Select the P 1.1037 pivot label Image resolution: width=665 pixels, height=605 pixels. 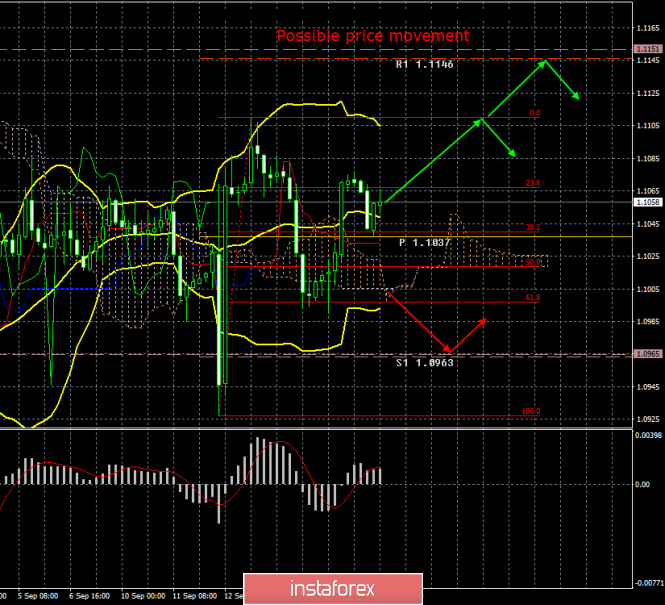tap(424, 243)
